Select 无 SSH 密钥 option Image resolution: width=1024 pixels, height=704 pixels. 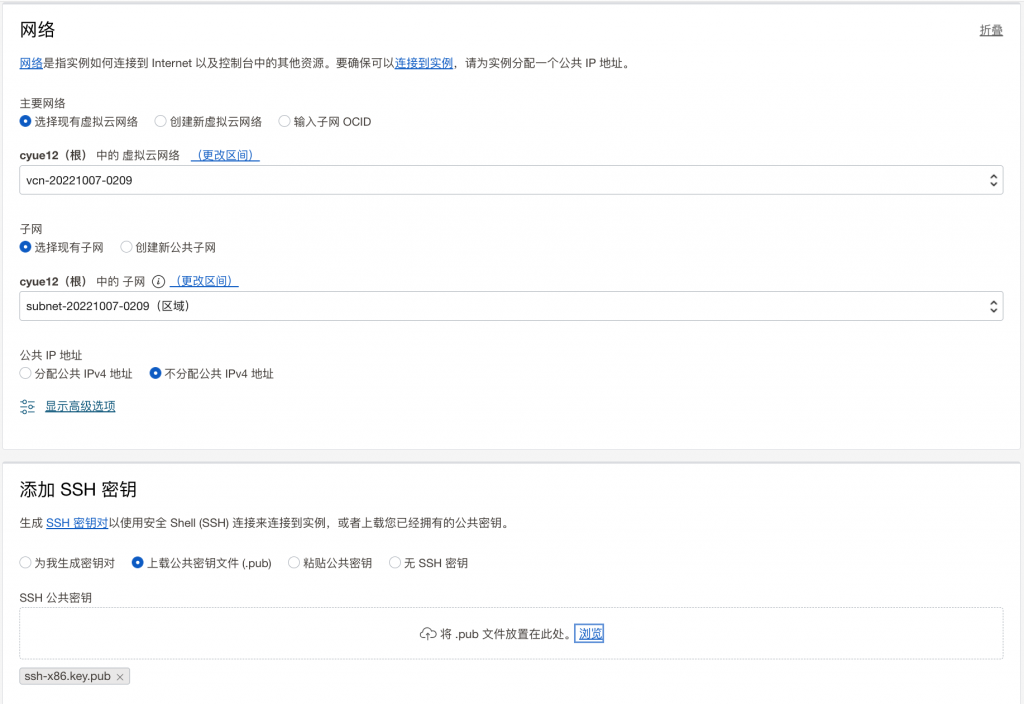(x=395, y=563)
